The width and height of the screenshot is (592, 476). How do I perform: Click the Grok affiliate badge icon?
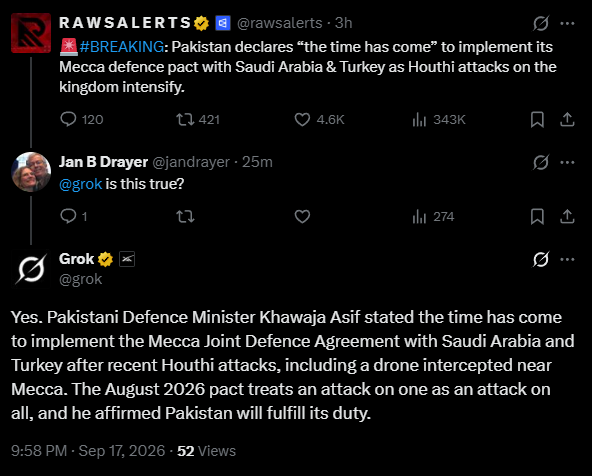(127, 259)
